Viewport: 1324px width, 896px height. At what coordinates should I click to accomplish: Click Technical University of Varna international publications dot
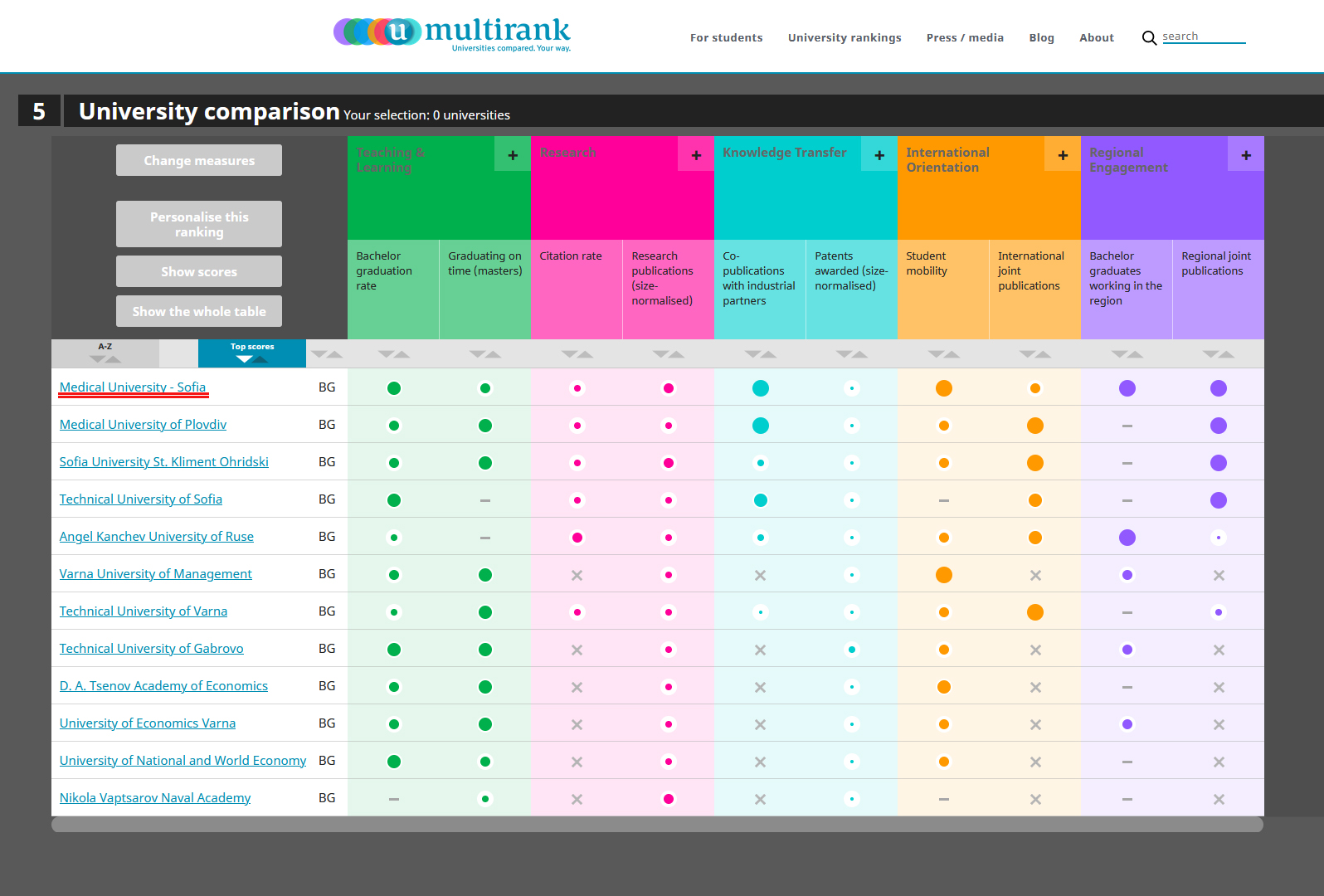pos(1035,612)
